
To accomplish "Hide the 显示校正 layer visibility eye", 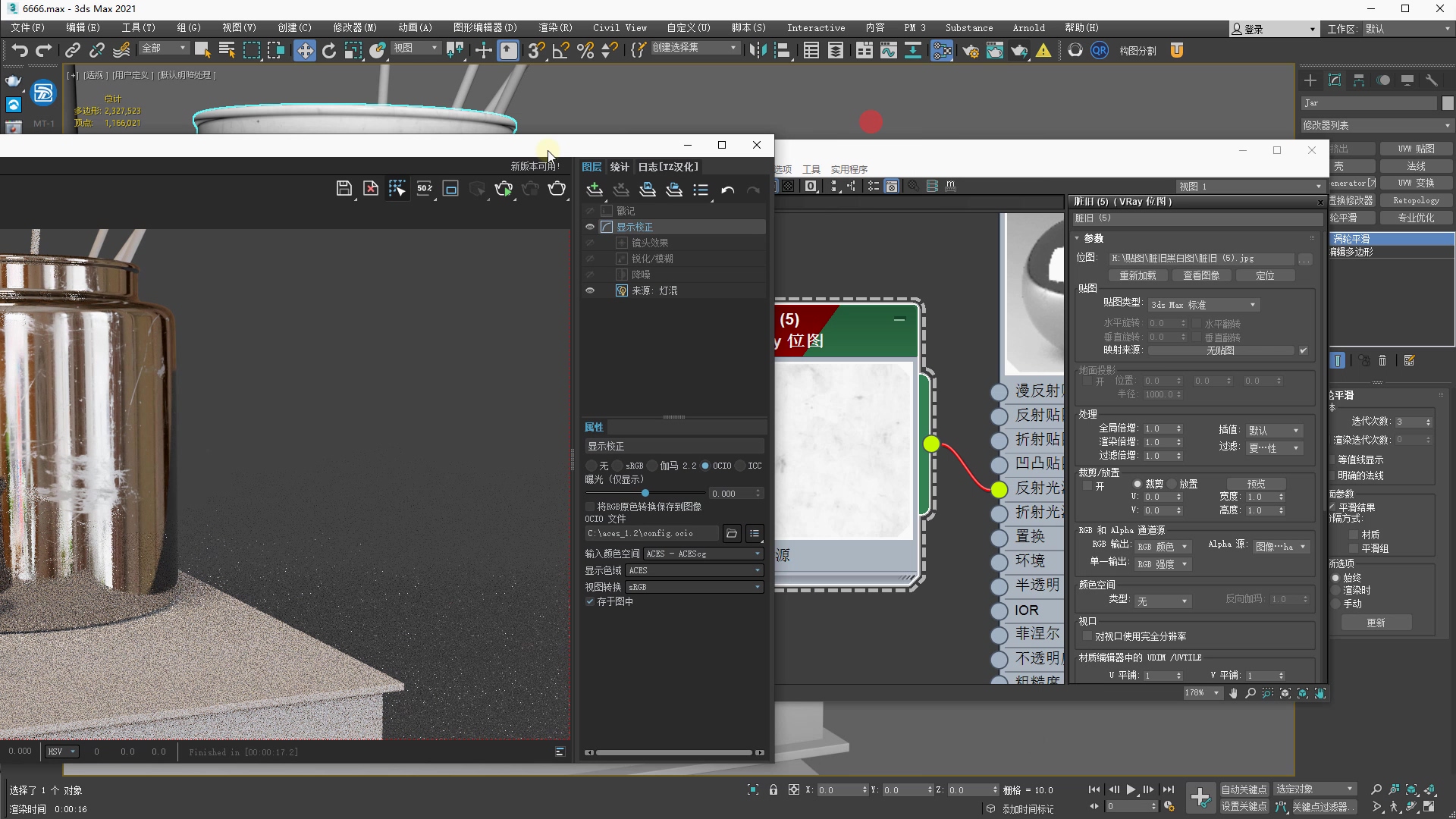I will pos(590,227).
